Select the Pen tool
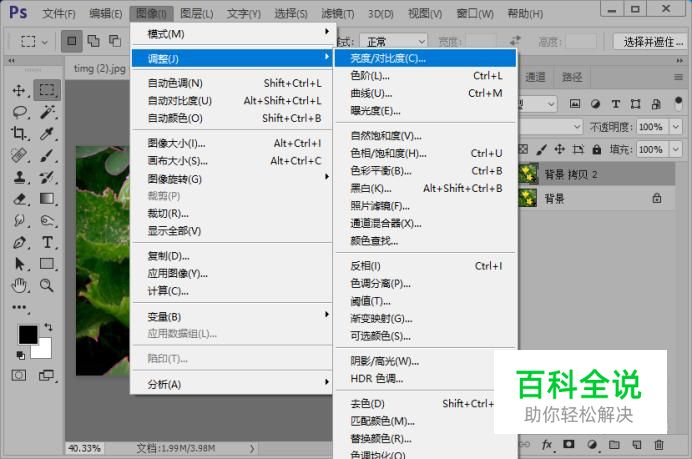Image resolution: width=692 pixels, height=459 pixels. (x=19, y=242)
